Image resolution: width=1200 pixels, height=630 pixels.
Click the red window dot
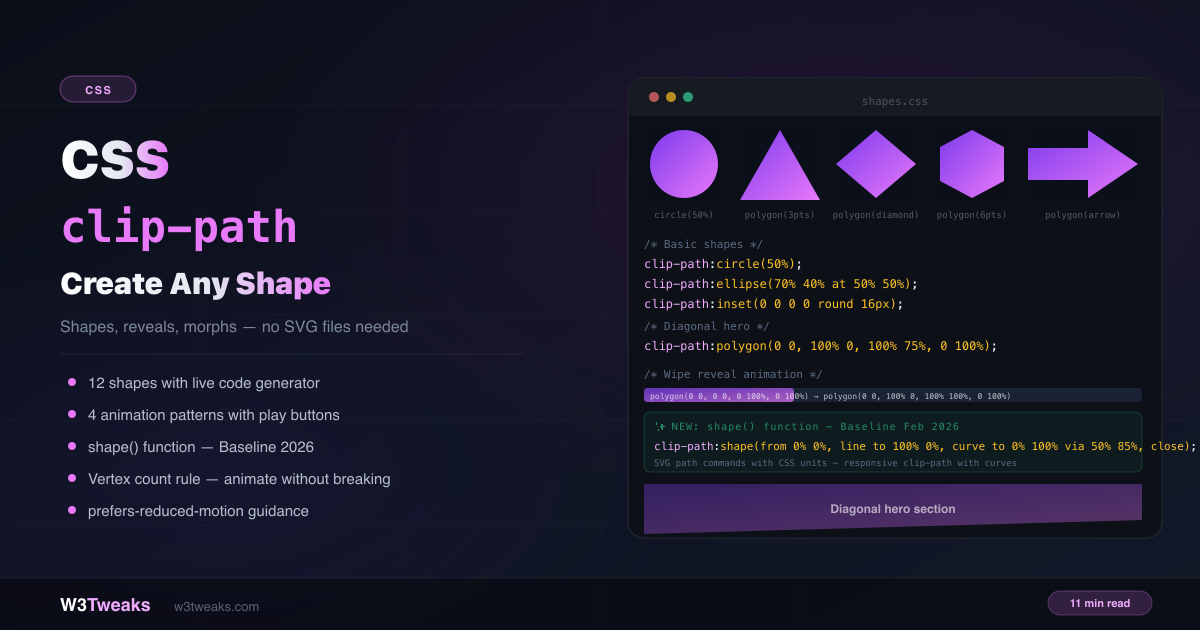[x=654, y=97]
